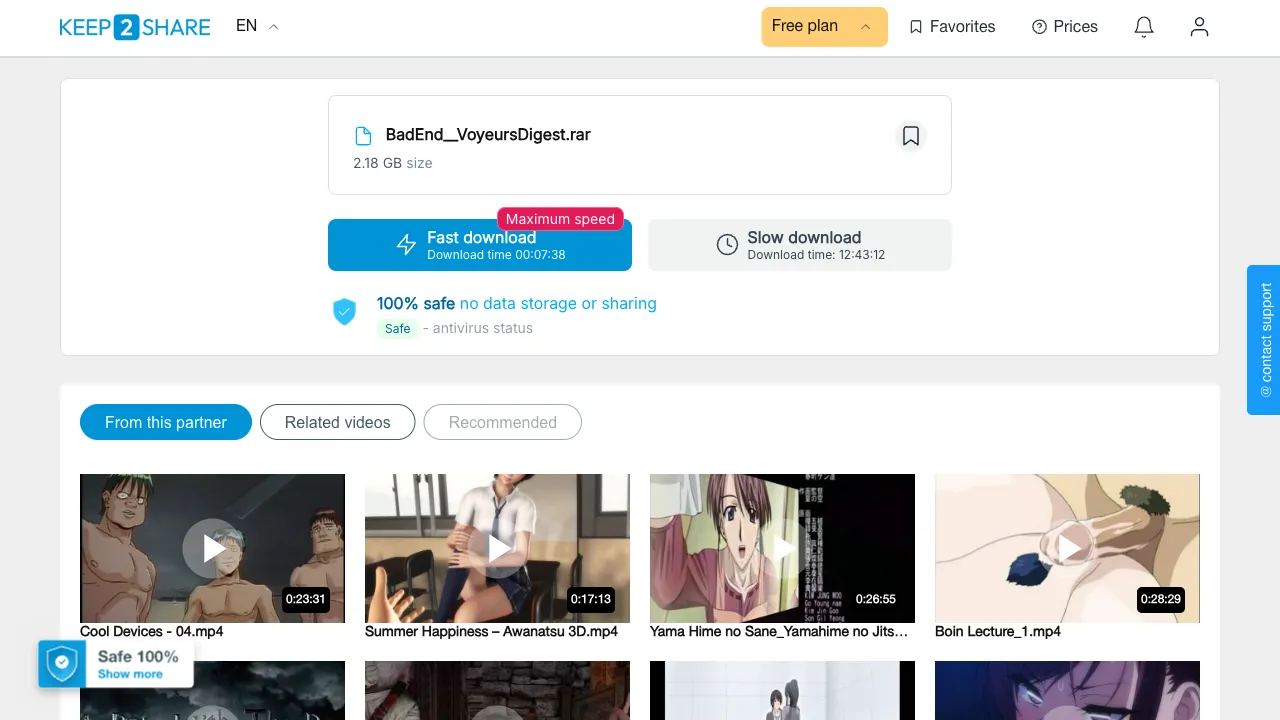
Task: Click the 0:17:13 duration label
Action: [591, 599]
